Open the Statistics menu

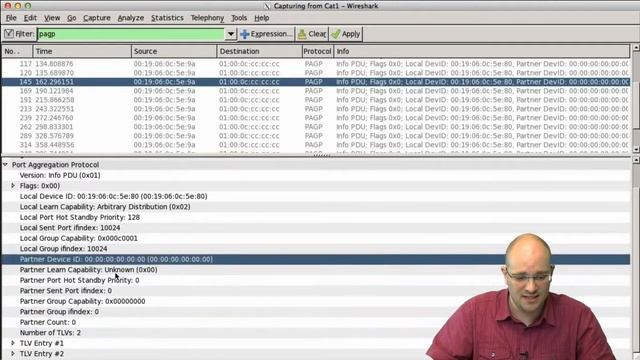click(167, 18)
